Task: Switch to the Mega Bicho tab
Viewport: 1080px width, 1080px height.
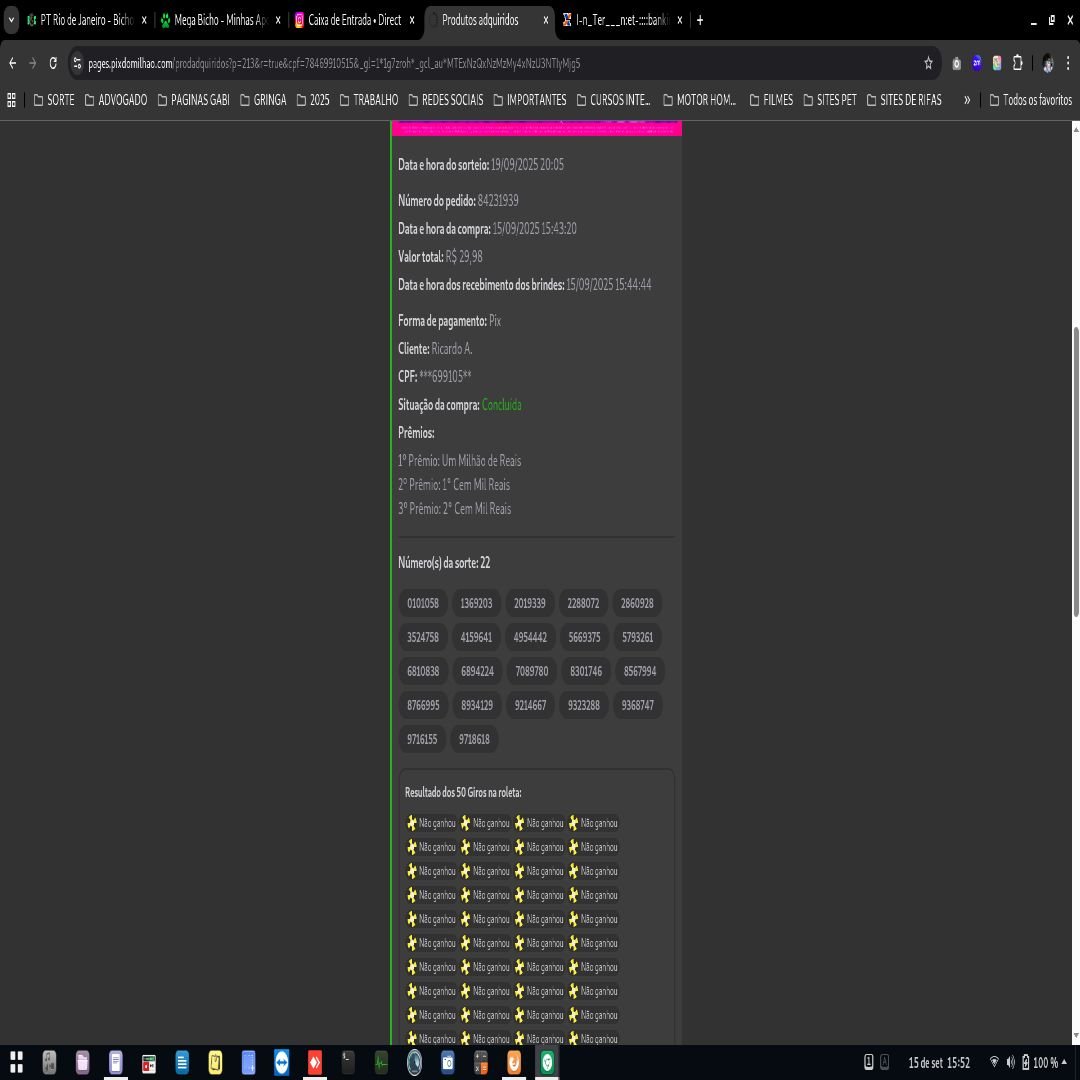Action: [x=213, y=20]
